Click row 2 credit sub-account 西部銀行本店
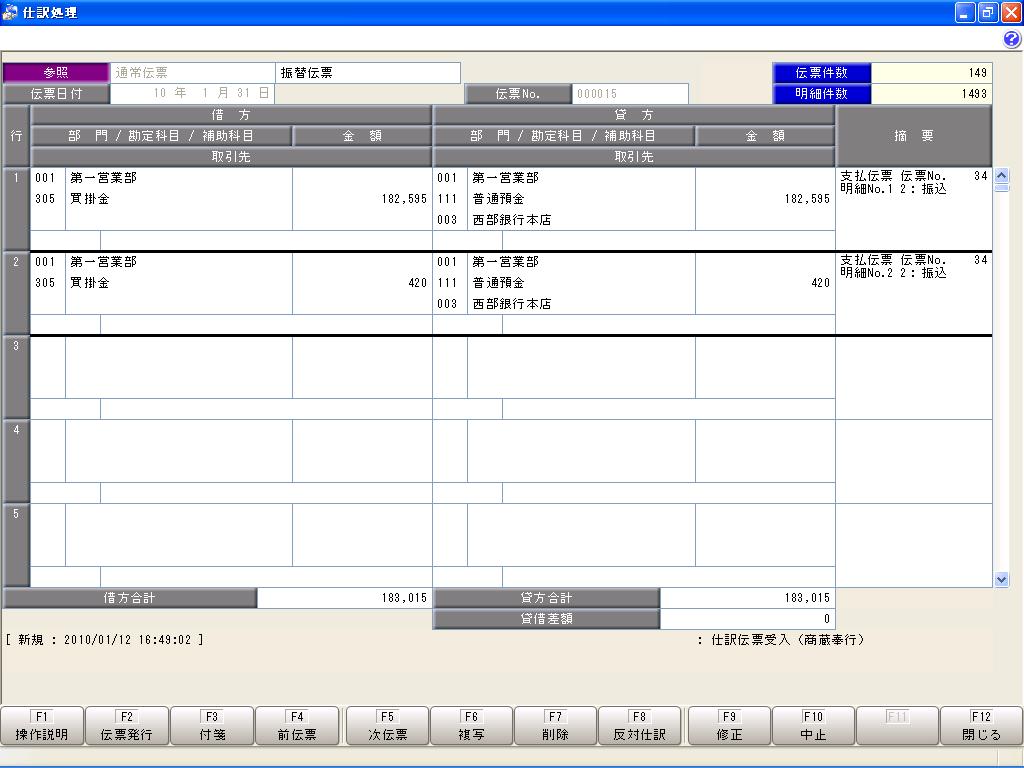Viewport: 1024px width, 768px height. coord(511,304)
